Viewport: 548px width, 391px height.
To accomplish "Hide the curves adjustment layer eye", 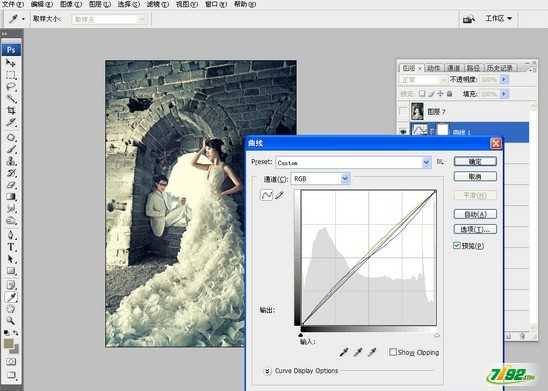I will [403, 132].
